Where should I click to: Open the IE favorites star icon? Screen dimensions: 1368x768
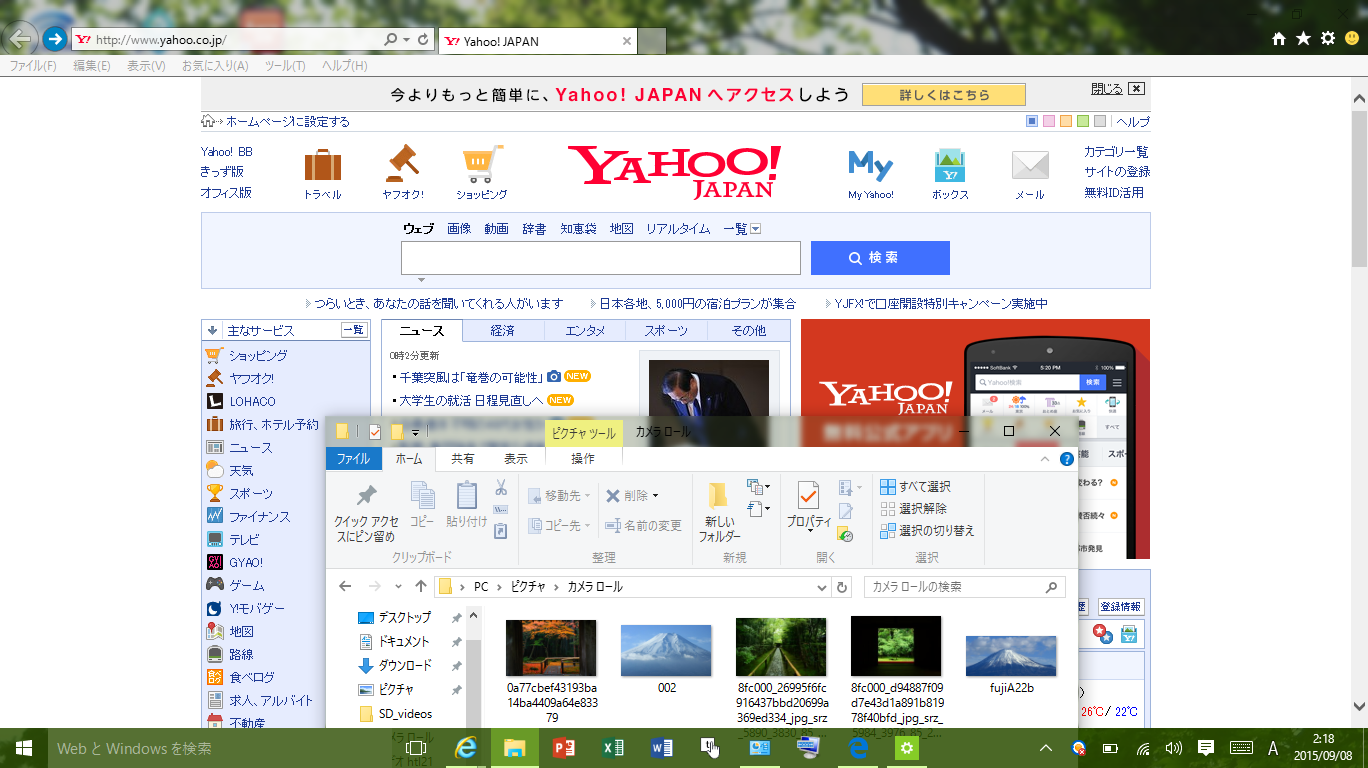click(1303, 39)
